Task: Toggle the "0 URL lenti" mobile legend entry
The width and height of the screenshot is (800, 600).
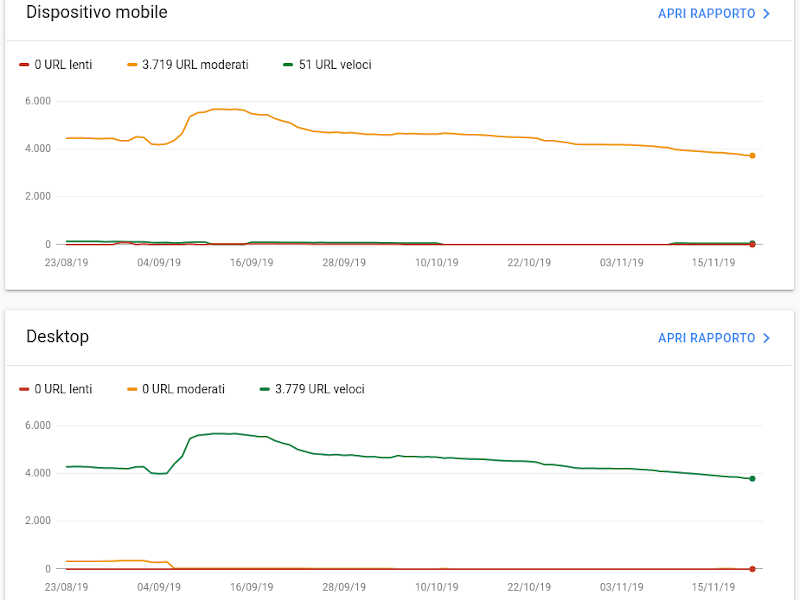Action: click(56, 64)
